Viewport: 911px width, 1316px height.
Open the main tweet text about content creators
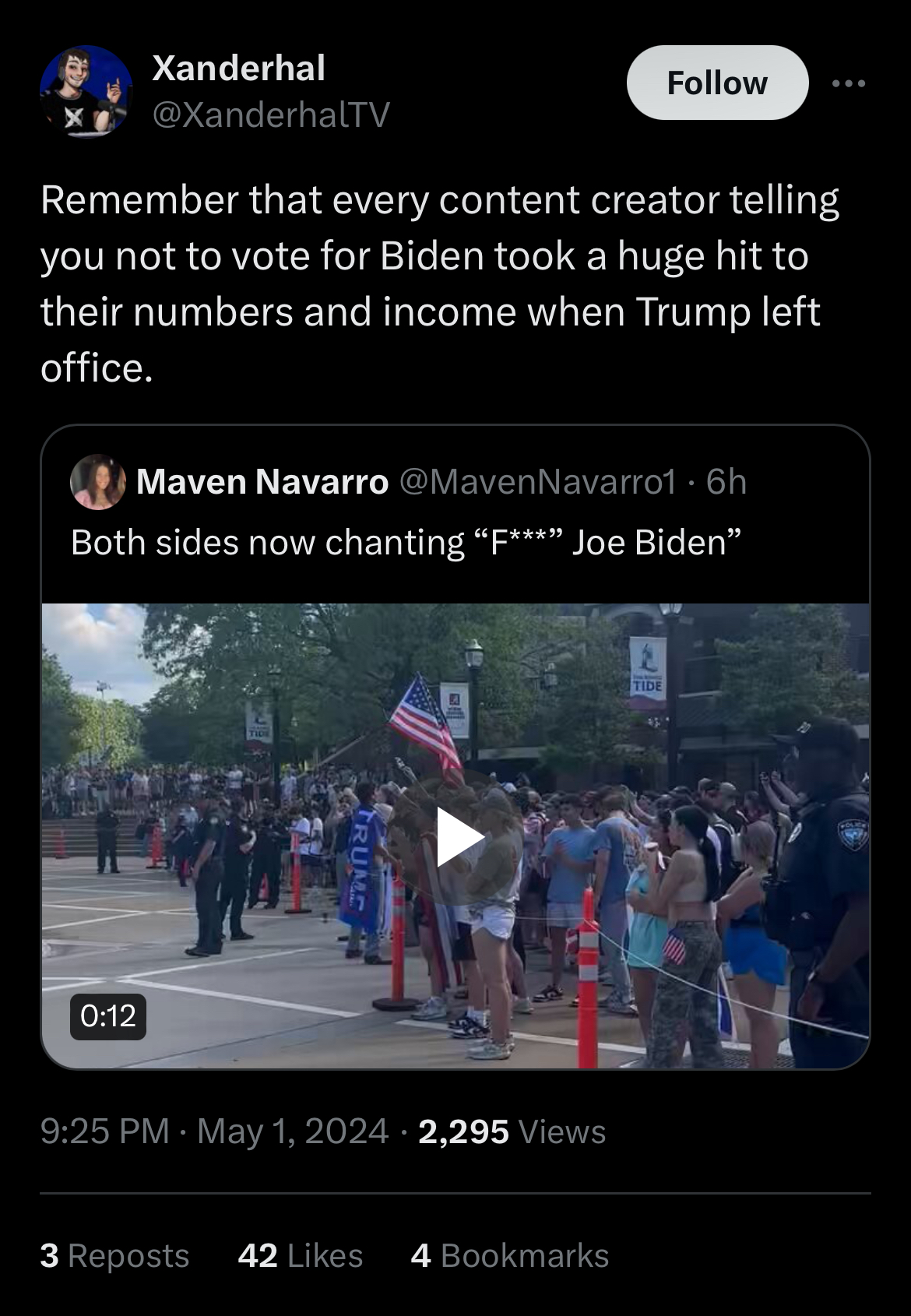point(440,283)
